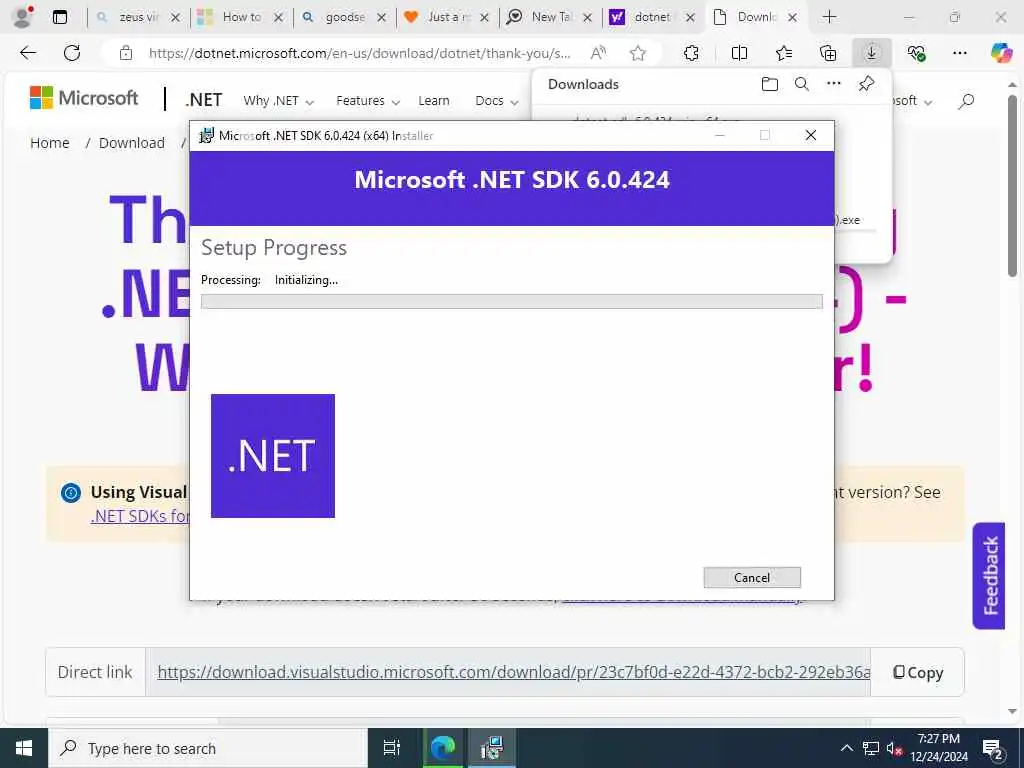Click the Microsoft logo
1024x768 pixels.
pyautogui.click(x=84, y=98)
